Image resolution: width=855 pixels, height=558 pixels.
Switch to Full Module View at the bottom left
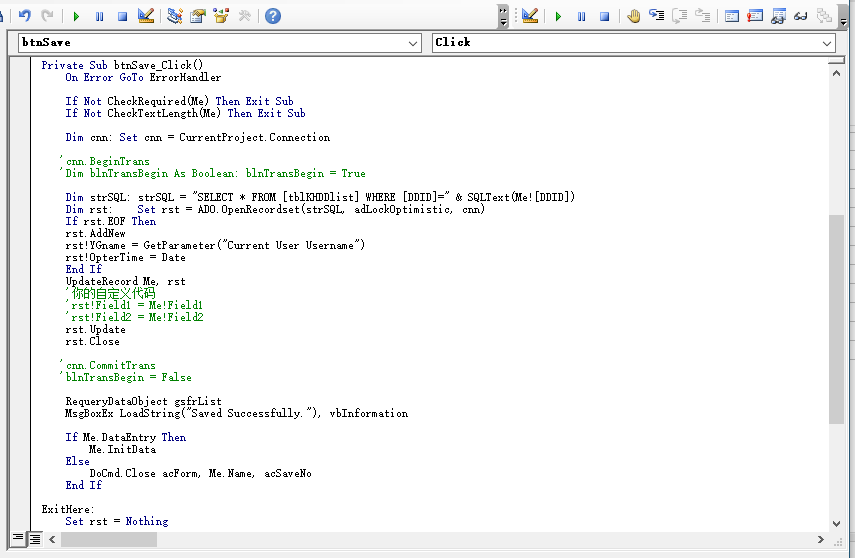pos(35,539)
